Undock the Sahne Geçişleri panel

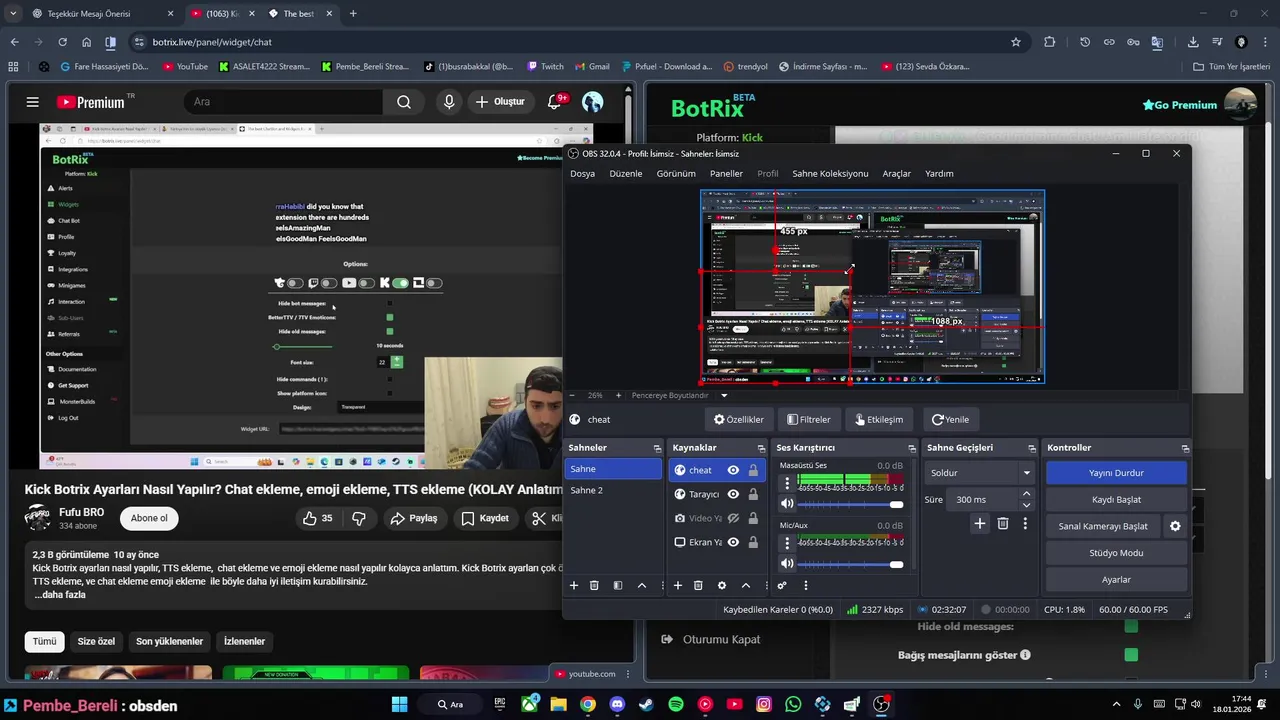click(1031, 448)
